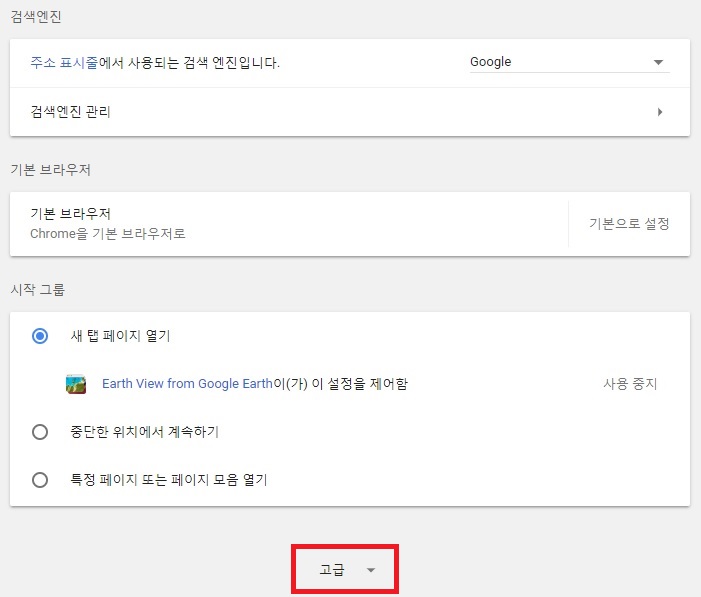Click the 기본 브라우저 section heading
Image resolution: width=701 pixels, height=597 pixels.
[x=51, y=170]
